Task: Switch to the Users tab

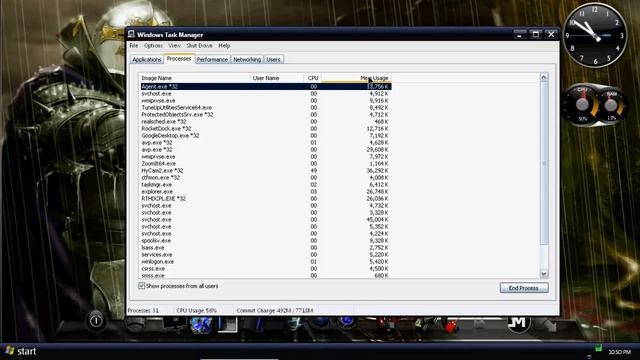Action: [x=273, y=60]
